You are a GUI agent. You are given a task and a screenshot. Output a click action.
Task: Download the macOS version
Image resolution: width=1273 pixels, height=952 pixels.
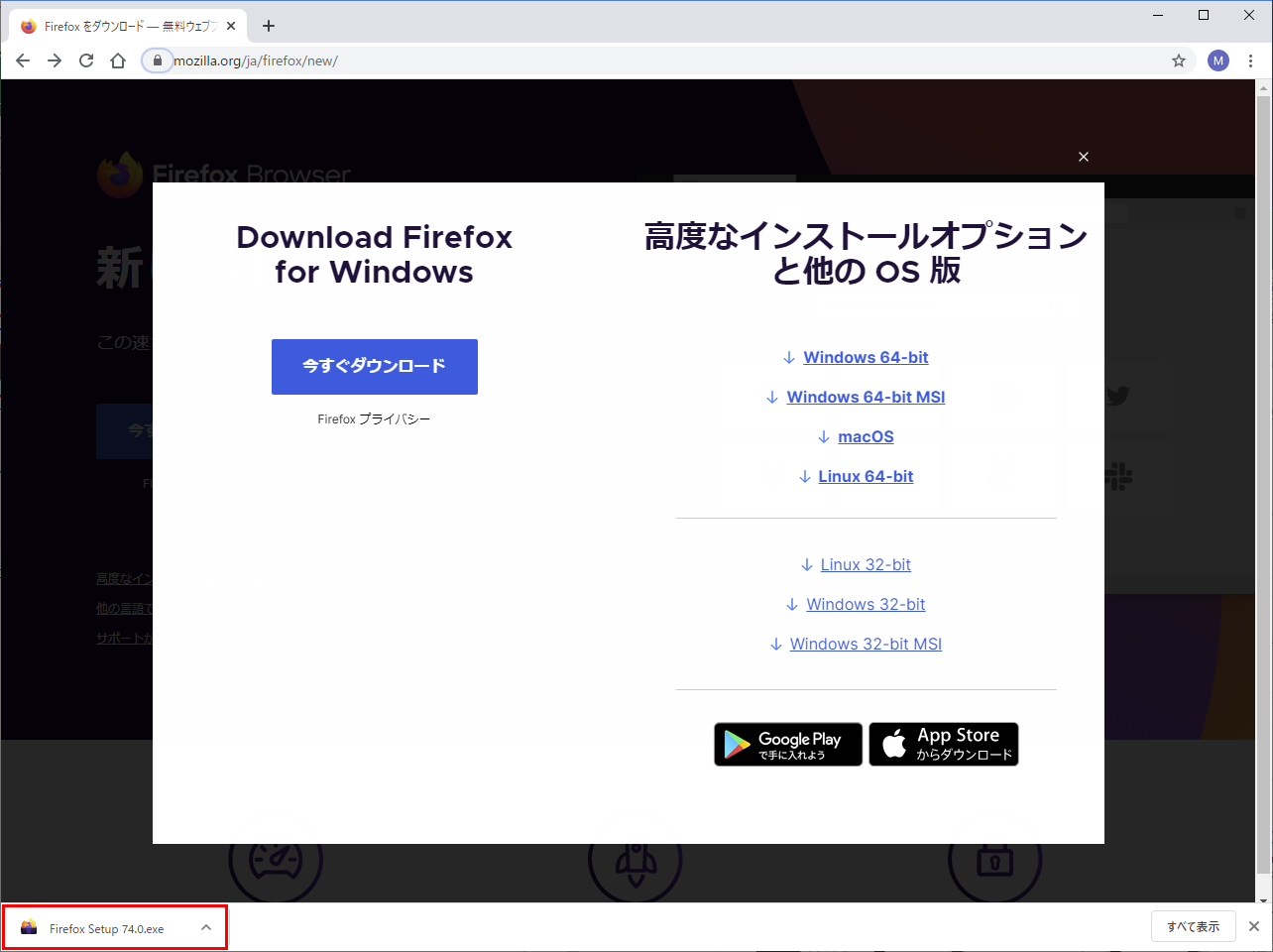[x=866, y=436]
